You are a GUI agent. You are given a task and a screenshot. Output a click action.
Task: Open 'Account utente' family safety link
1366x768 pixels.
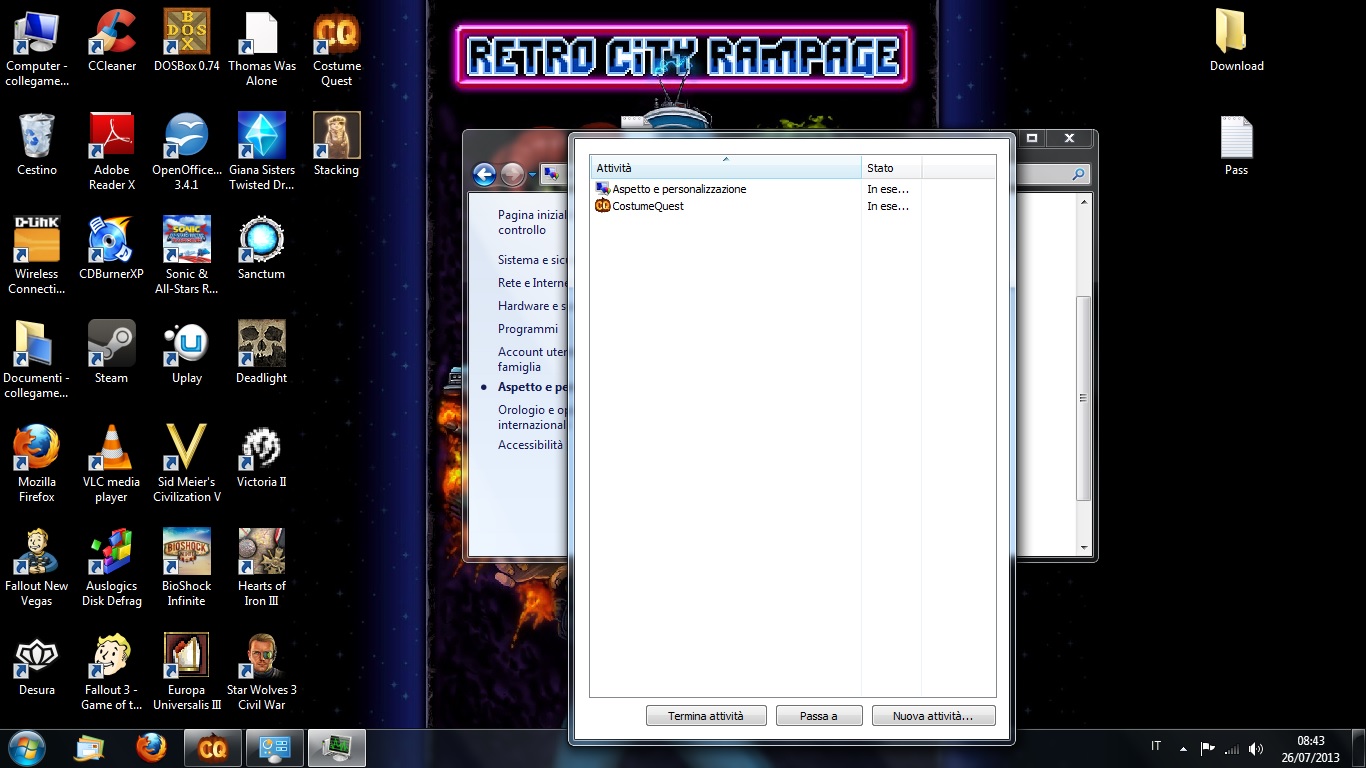click(x=533, y=359)
